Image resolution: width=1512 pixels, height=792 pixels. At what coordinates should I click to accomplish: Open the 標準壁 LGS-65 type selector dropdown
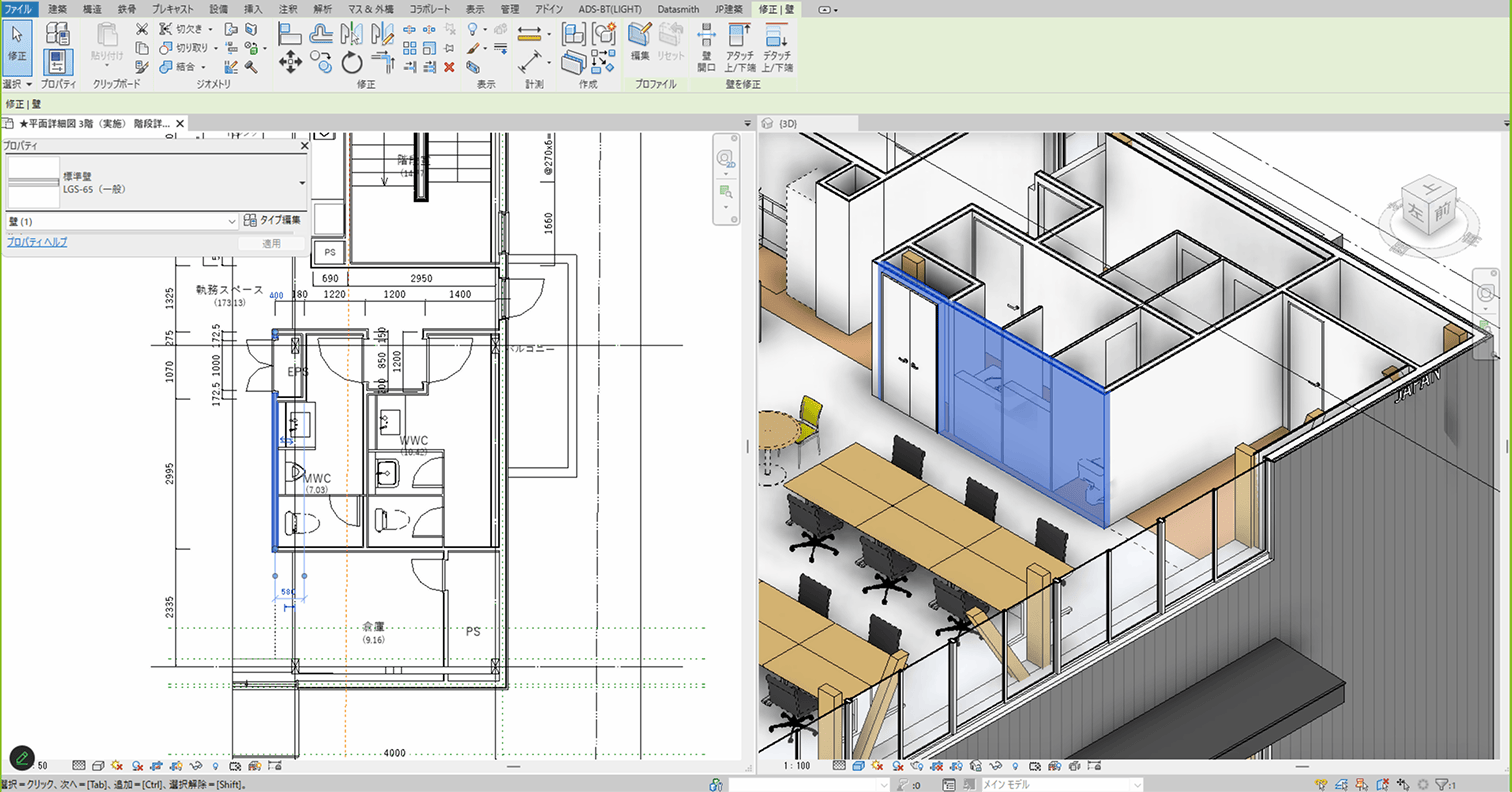(302, 183)
